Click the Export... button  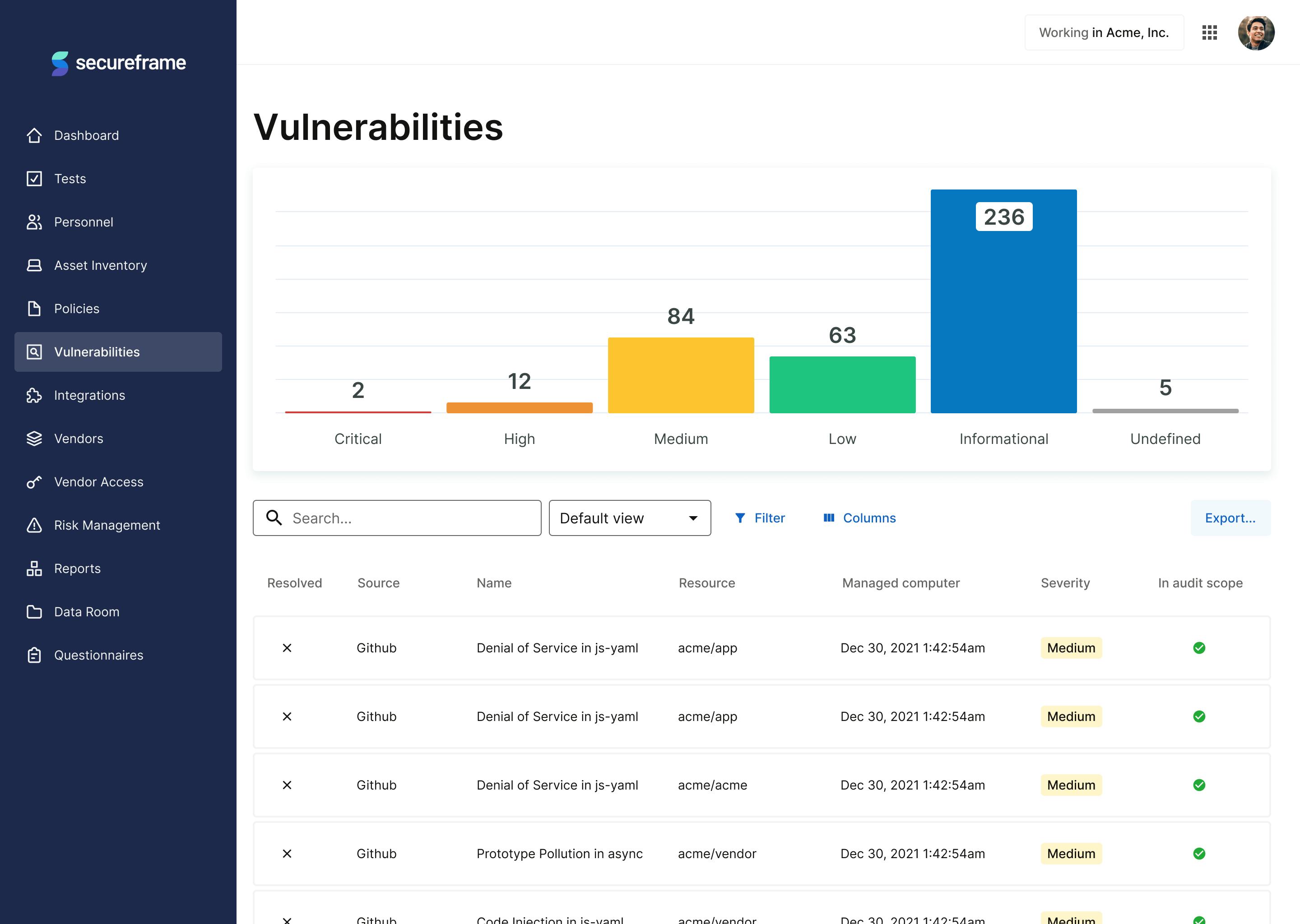tap(1230, 518)
